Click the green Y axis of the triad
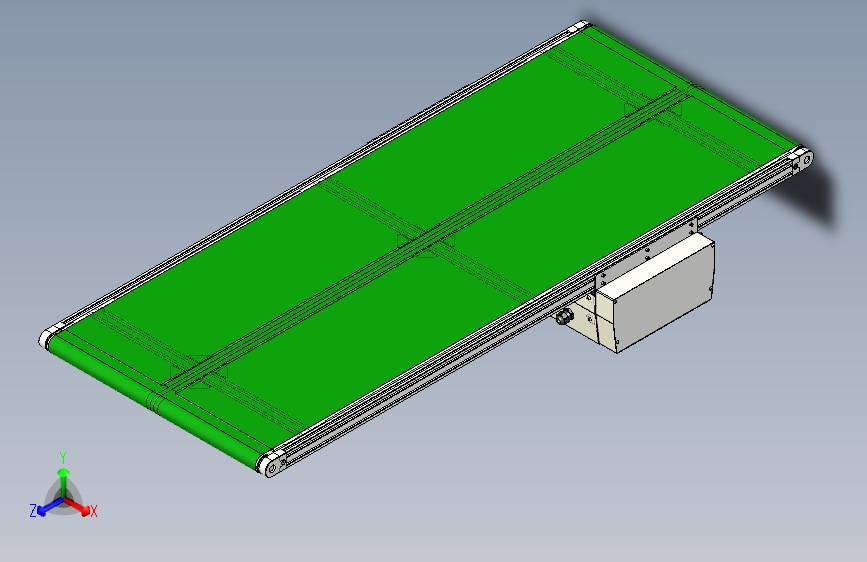The height and width of the screenshot is (562, 867). point(64,482)
